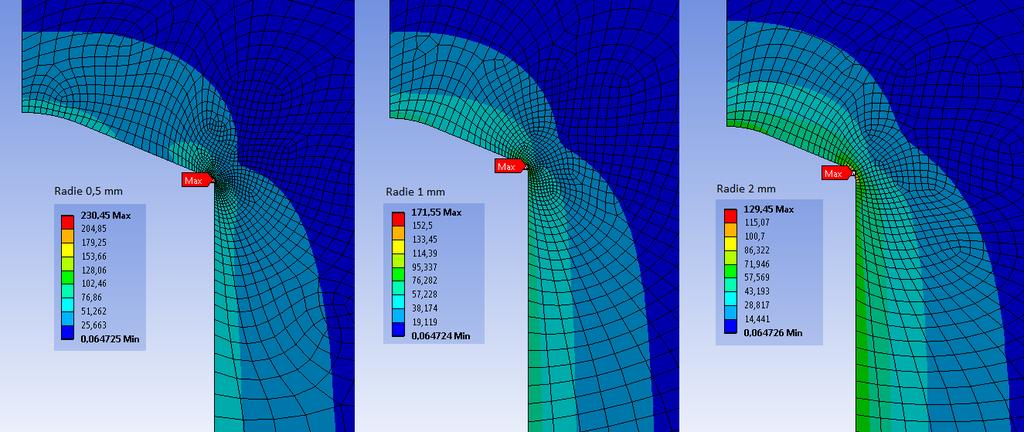The width and height of the screenshot is (1024, 432).
Task: Pick the dark blue swatch in Radie 2 mm legend
Action: [x=731, y=326]
